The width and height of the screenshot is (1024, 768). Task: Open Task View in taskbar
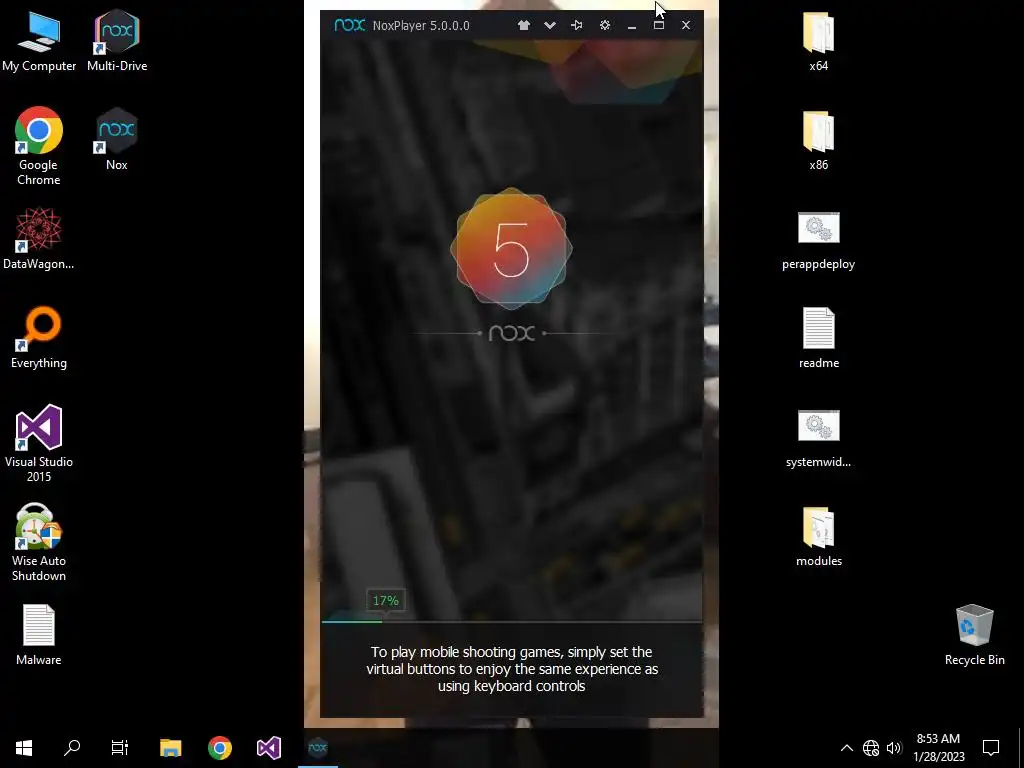tap(120, 748)
